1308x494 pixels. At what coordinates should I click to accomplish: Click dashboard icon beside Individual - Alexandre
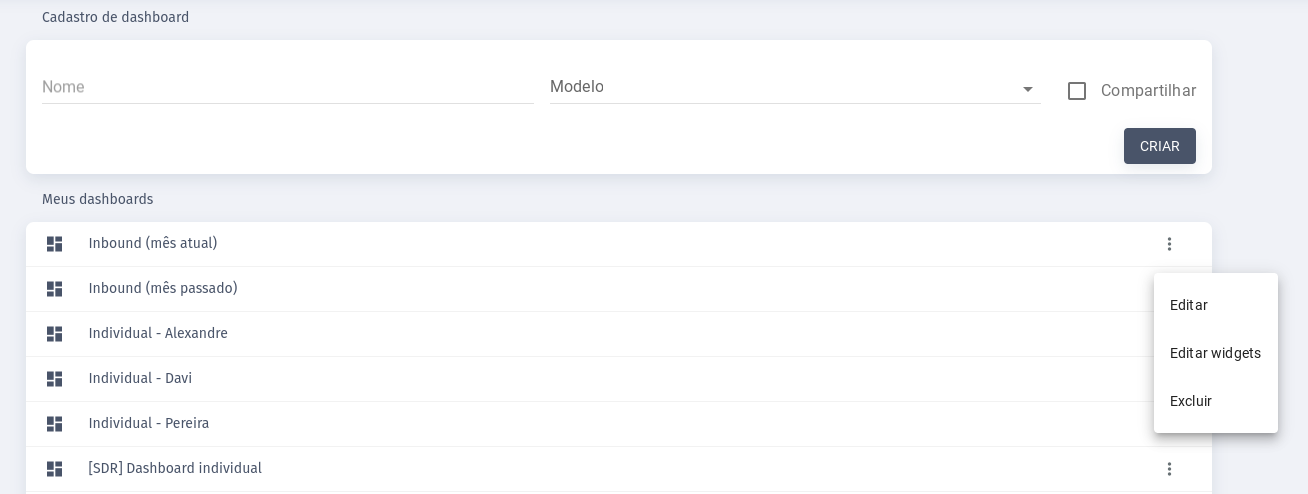pos(54,334)
